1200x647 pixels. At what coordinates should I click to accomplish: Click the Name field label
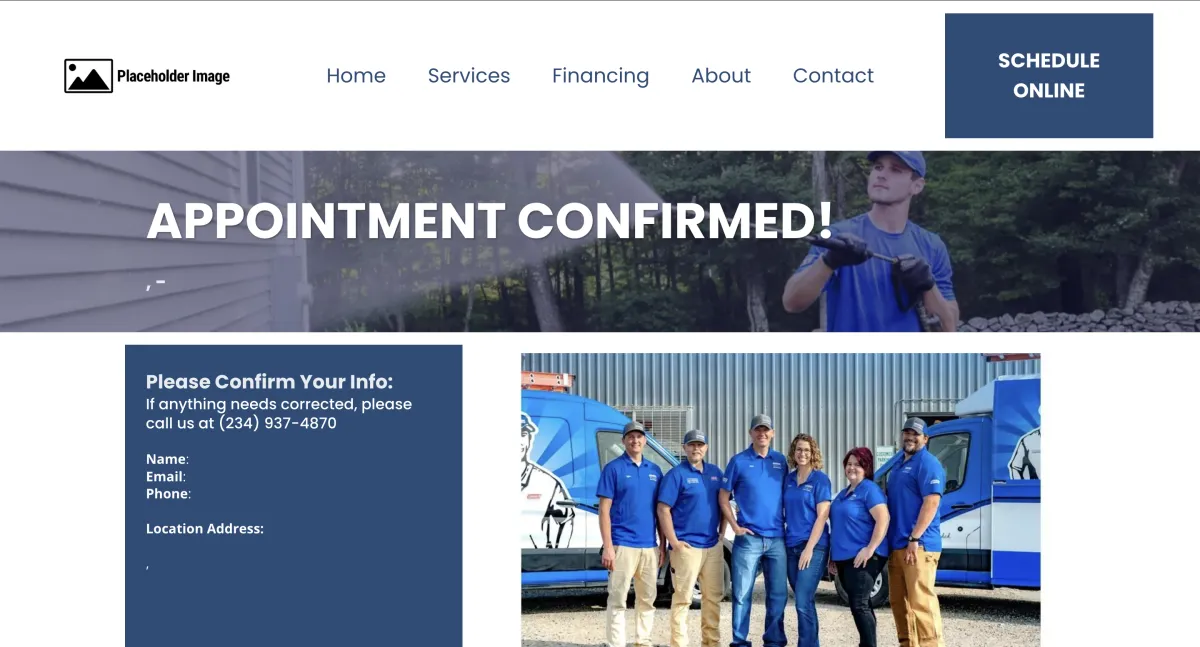click(167, 459)
